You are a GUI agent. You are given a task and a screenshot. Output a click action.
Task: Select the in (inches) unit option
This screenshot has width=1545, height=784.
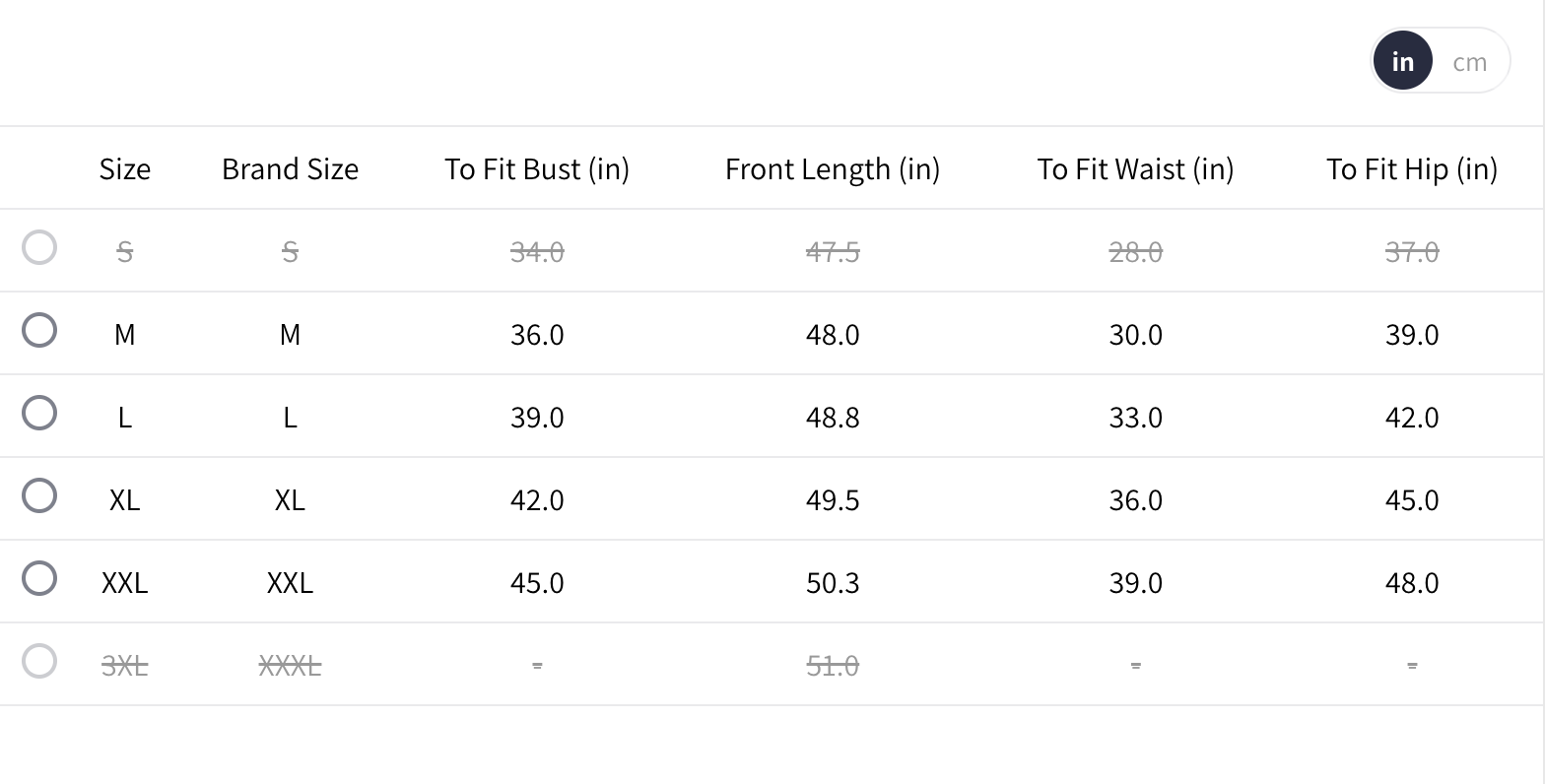pyautogui.click(x=1402, y=62)
